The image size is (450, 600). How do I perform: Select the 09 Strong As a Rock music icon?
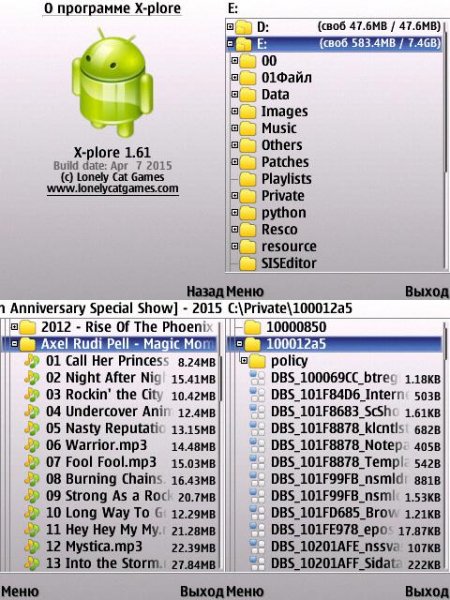coord(31,496)
